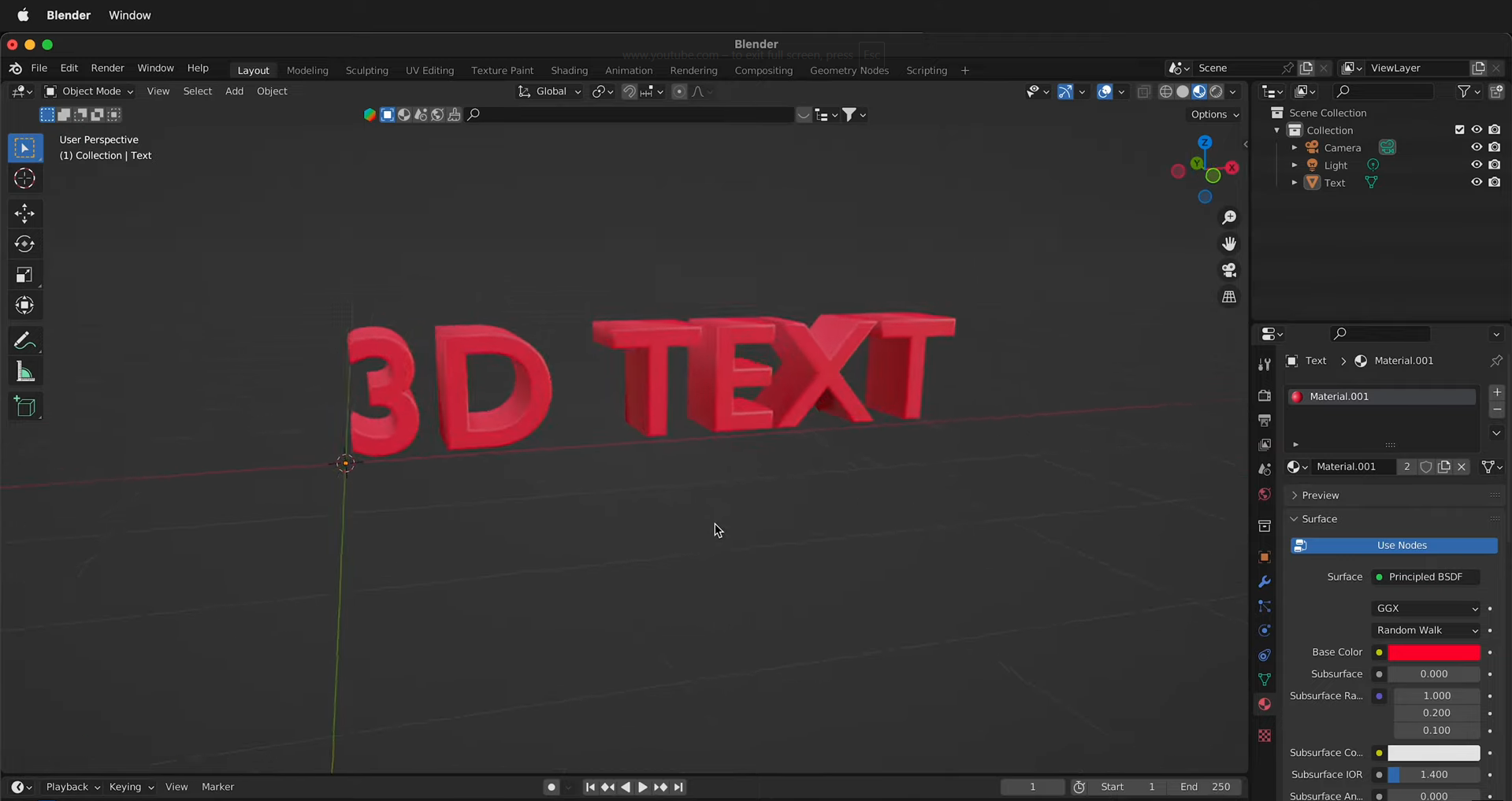Viewport: 1512px width, 801px height.
Task: Click the pan view hand icon
Action: (1229, 244)
